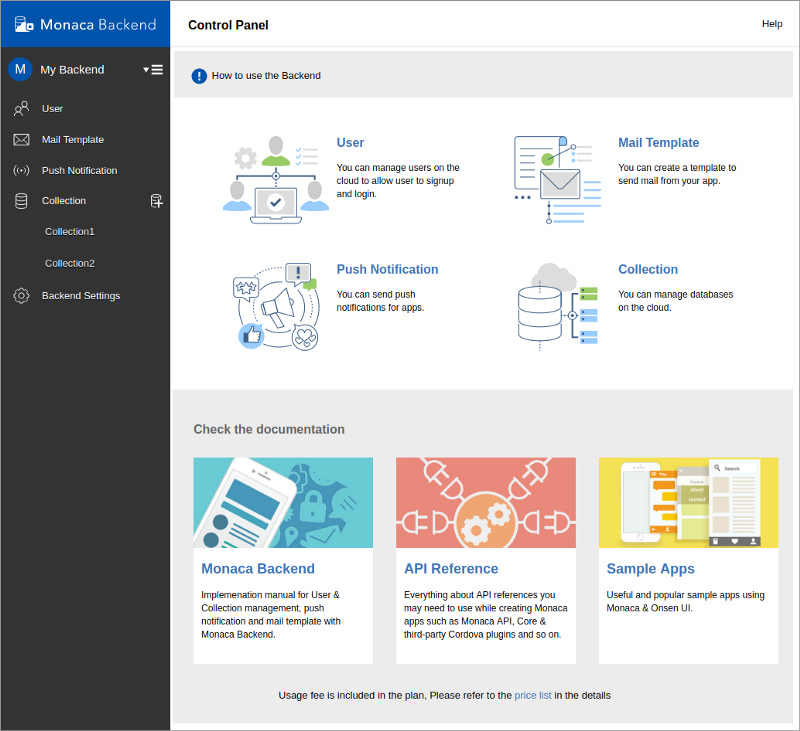Open the Mail Template heading link

pyautogui.click(x=658, y=143)
